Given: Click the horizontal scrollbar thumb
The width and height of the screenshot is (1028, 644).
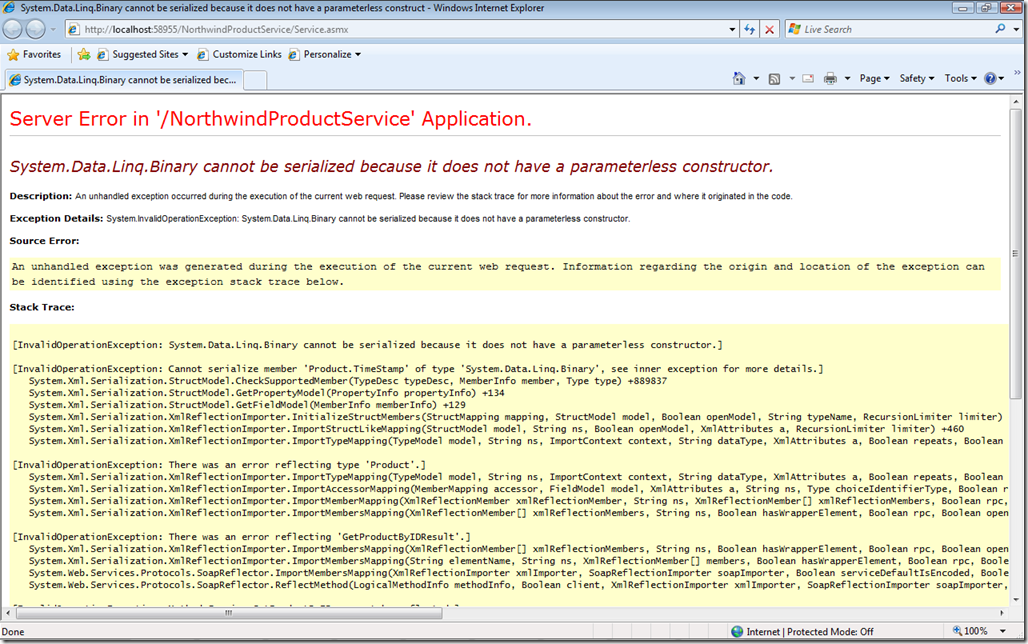Looking at the screenshot, I should pos(229,613).
